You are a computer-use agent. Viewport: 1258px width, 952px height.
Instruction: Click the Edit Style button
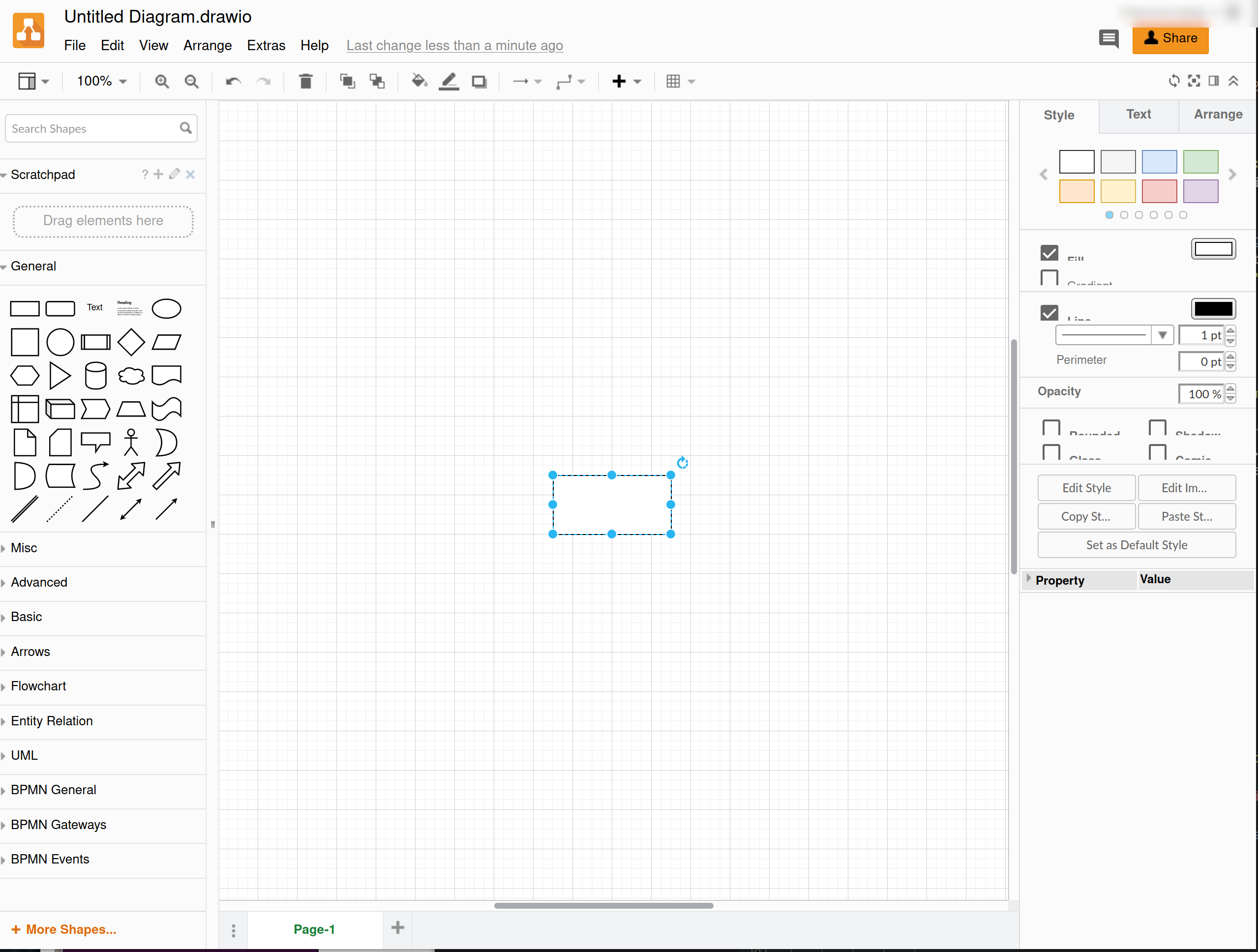tap(1086, 487)
